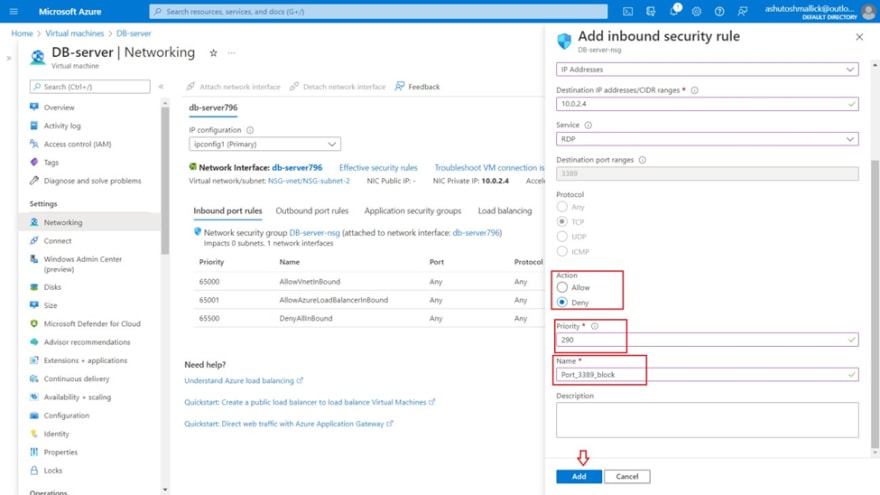Open Cloud Shell from the top bar

(628, 11)
